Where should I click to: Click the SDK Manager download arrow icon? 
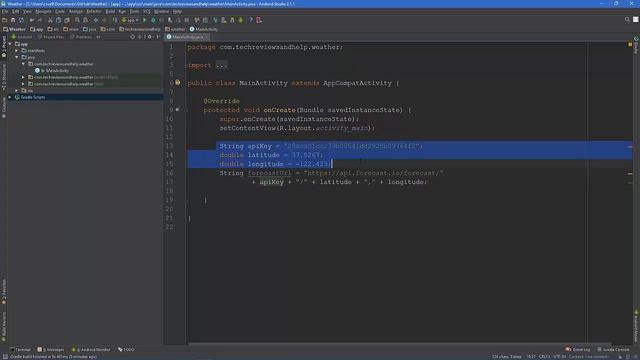[241, 20]
